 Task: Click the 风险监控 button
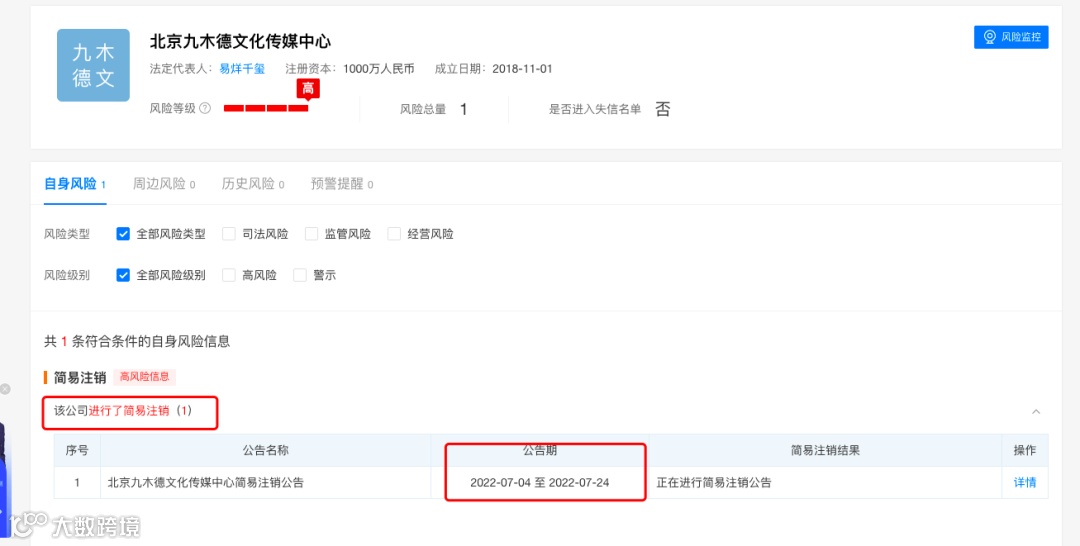point(1010,37)
